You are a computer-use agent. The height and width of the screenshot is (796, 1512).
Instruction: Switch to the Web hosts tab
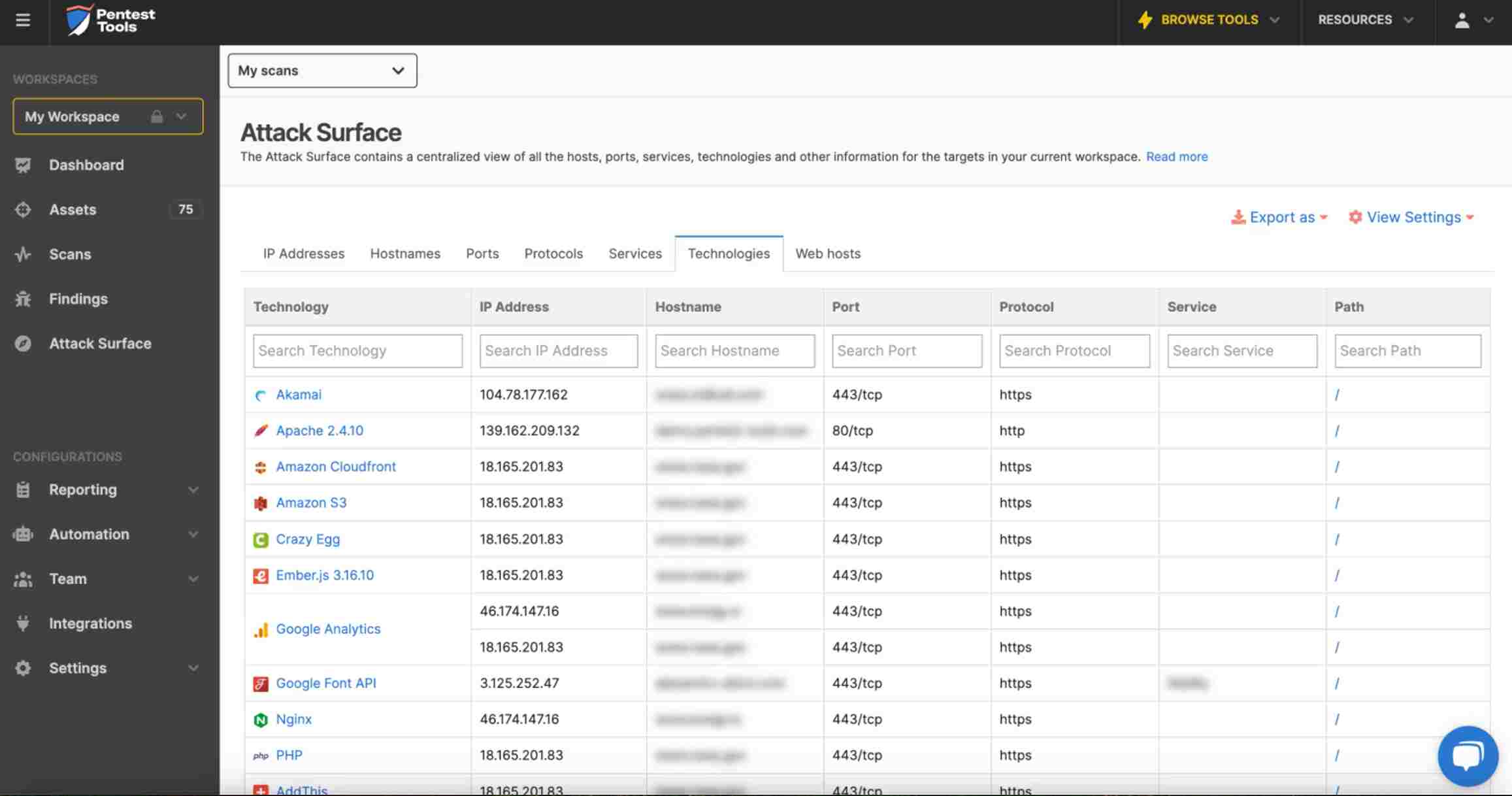click(x=827, y=253)
